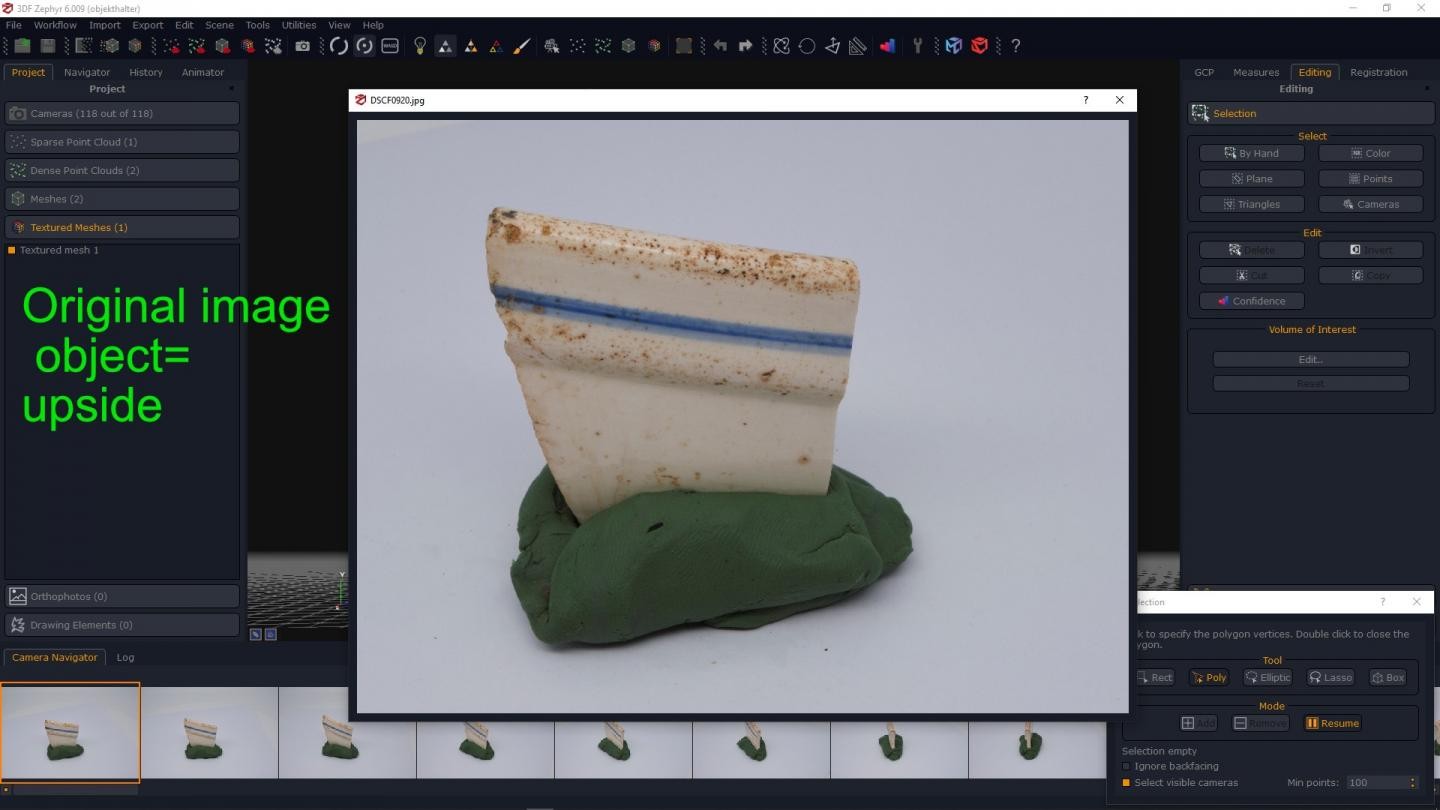
Task: Click the undo arrow icon
Action: pyautogui.click(x=720, y=46)
